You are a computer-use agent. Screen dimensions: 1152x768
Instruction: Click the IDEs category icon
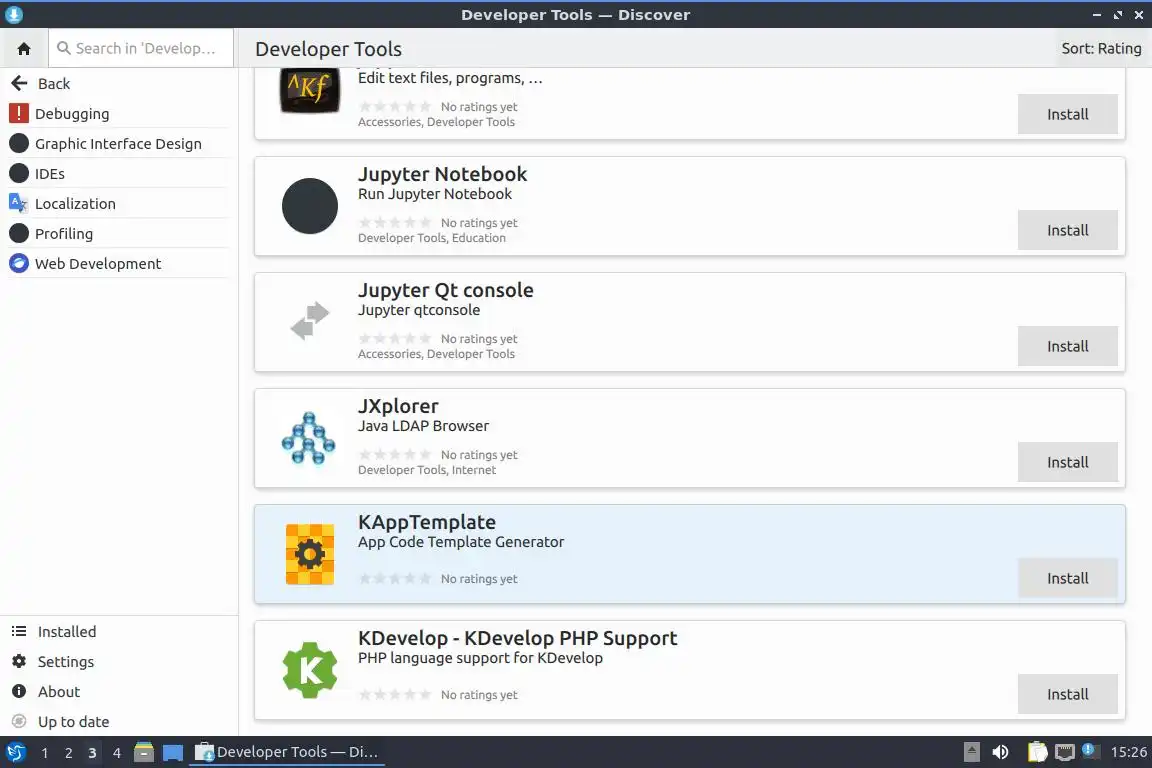(18, 173)
